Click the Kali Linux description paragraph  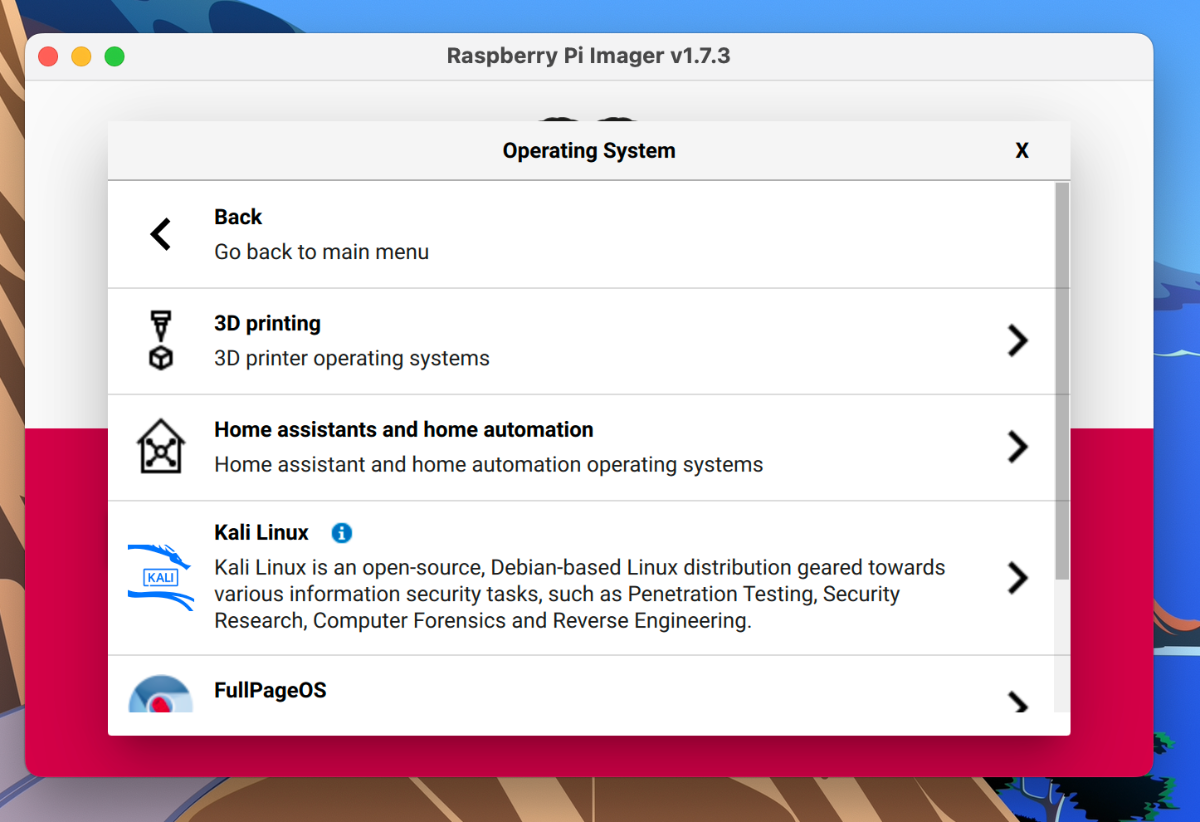580,594
